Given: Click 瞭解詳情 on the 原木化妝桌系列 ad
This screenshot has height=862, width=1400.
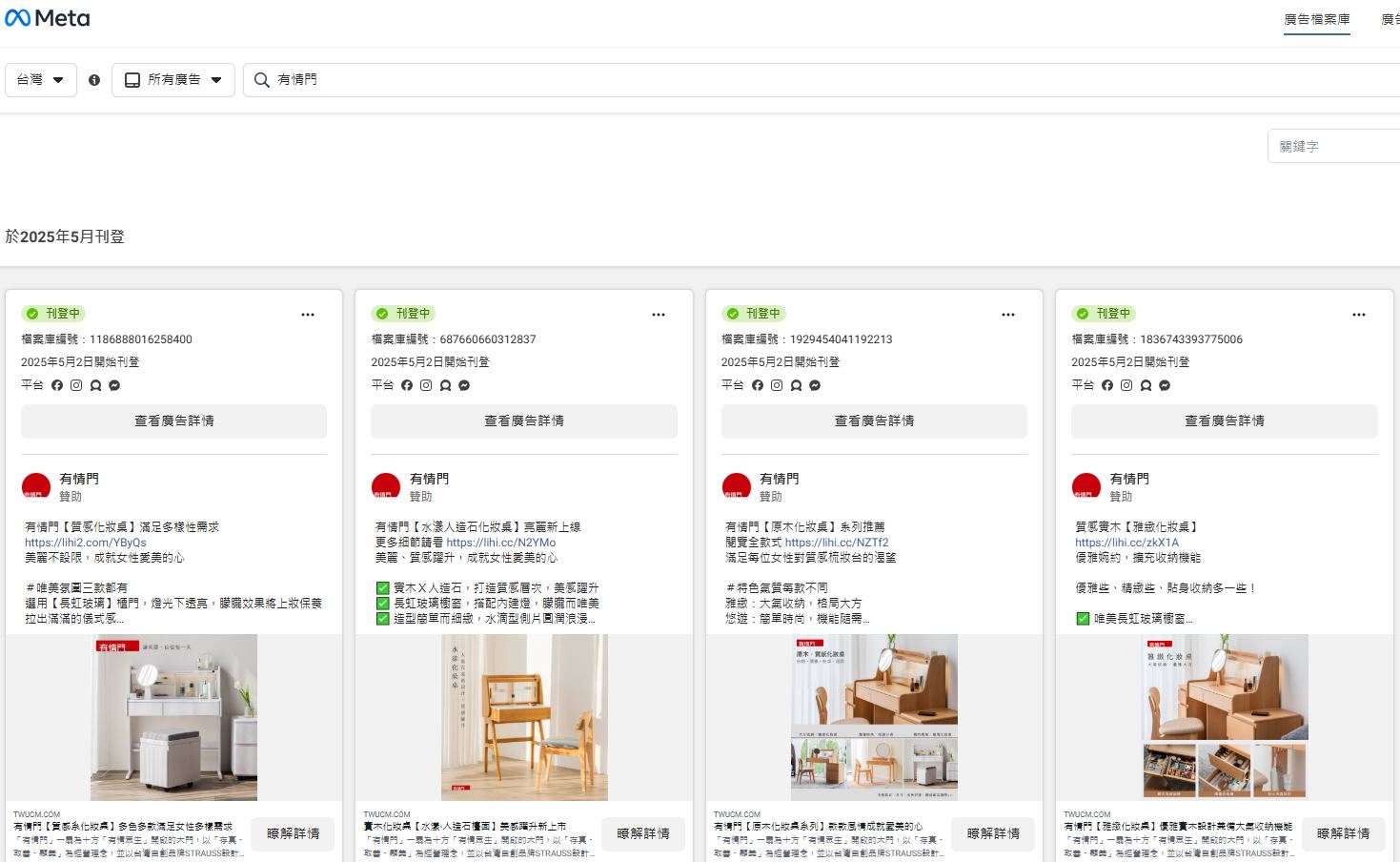Looking at the screenshot, I should tap(993, 833).
